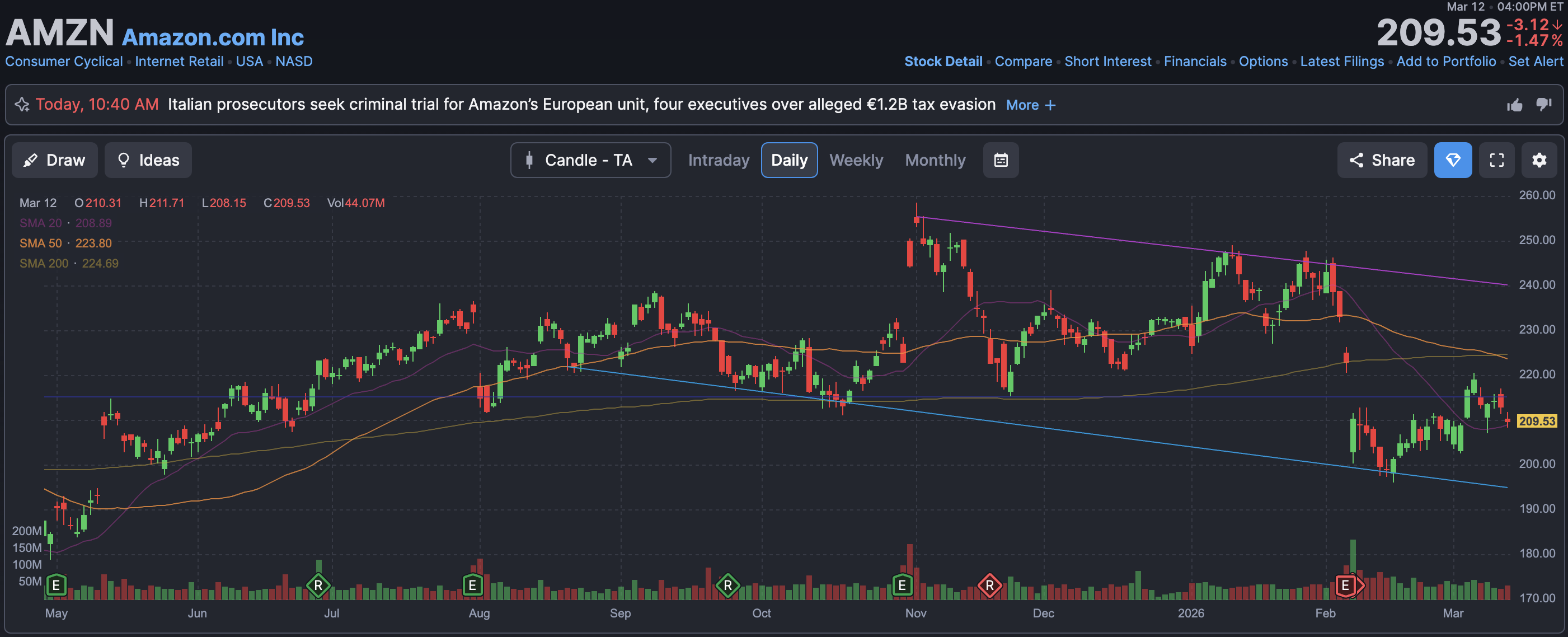Open the calendar date range picker

(1001, 160)
